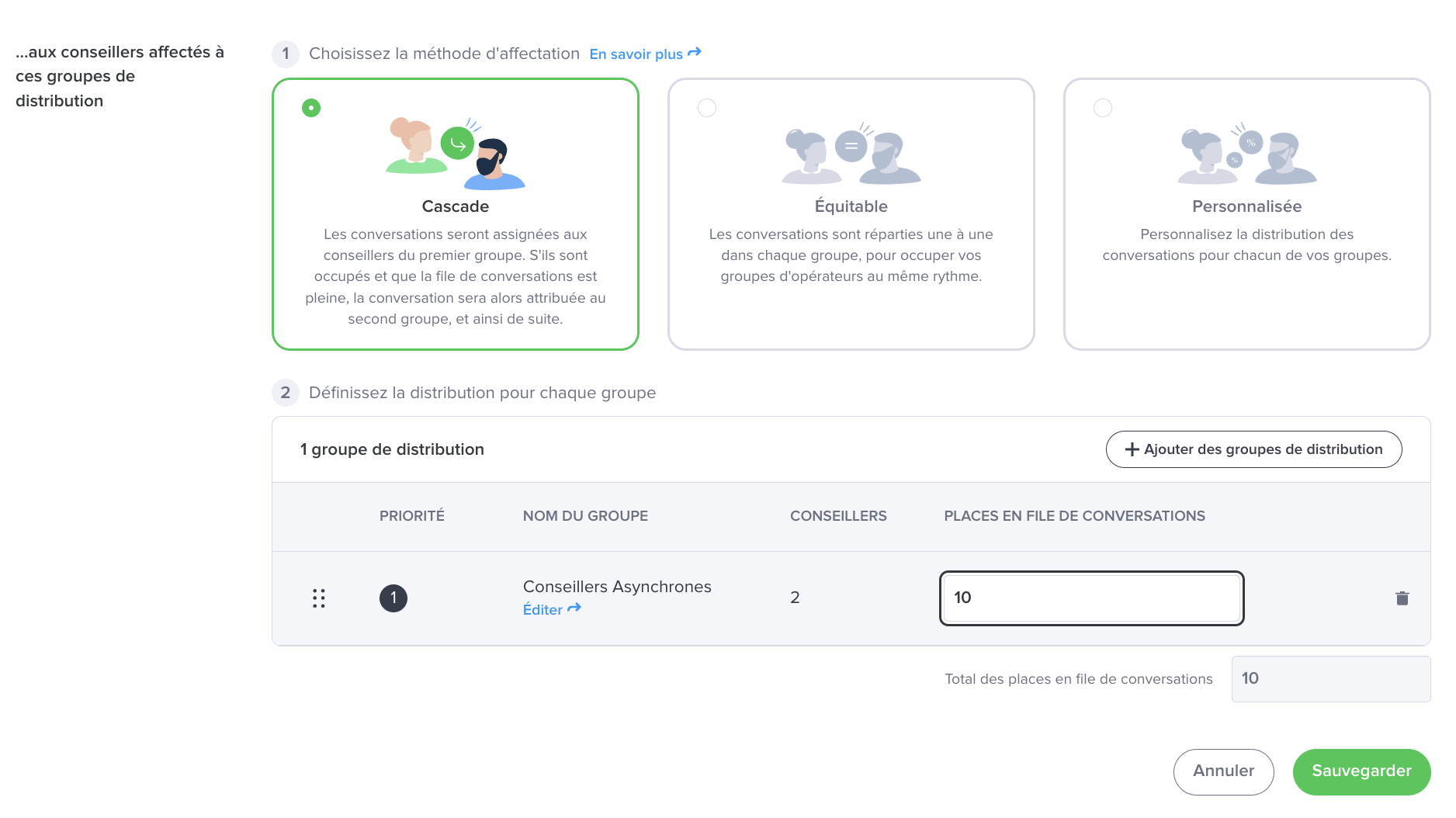Select the Équitable radio button
The height and width of the screenshot is (818, 1456).
pyautogui.click(x=707, y=108)
